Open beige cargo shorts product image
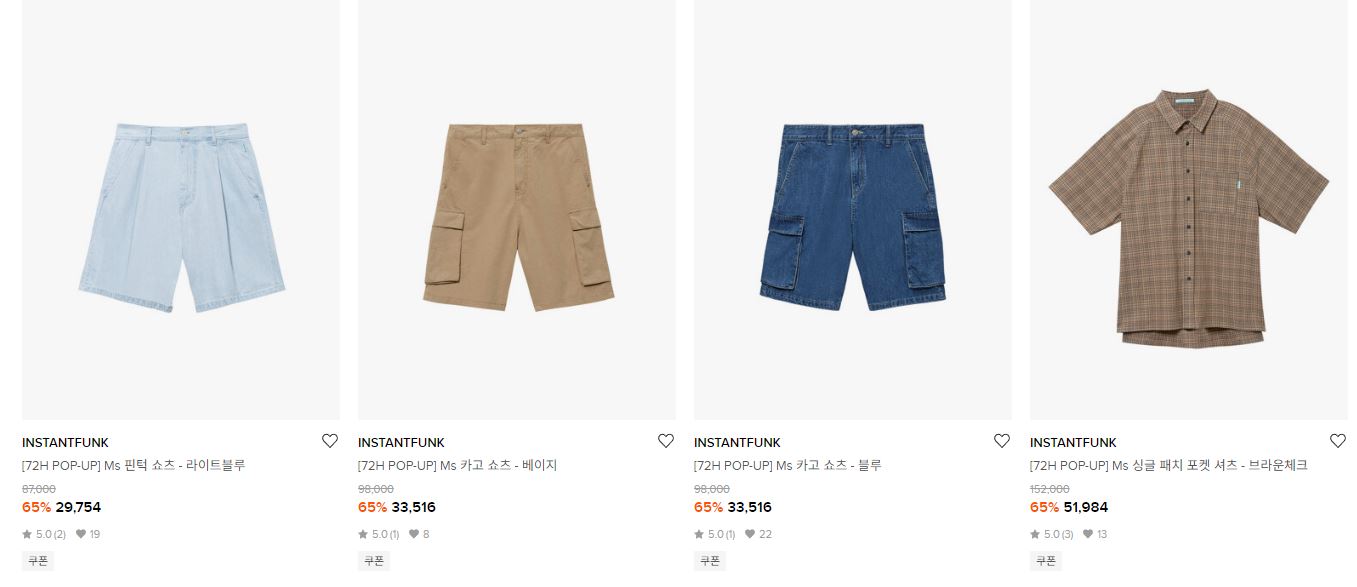Viewport: 1357px width, 587px height. tap(517, 210)
